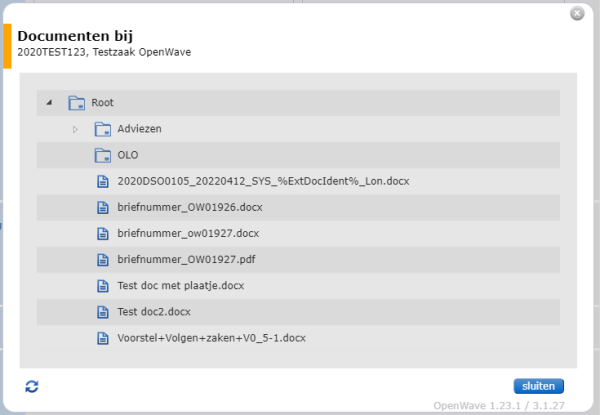
Task: Click document icon of 2020DSO0105 file
Action: click(103, 181)
